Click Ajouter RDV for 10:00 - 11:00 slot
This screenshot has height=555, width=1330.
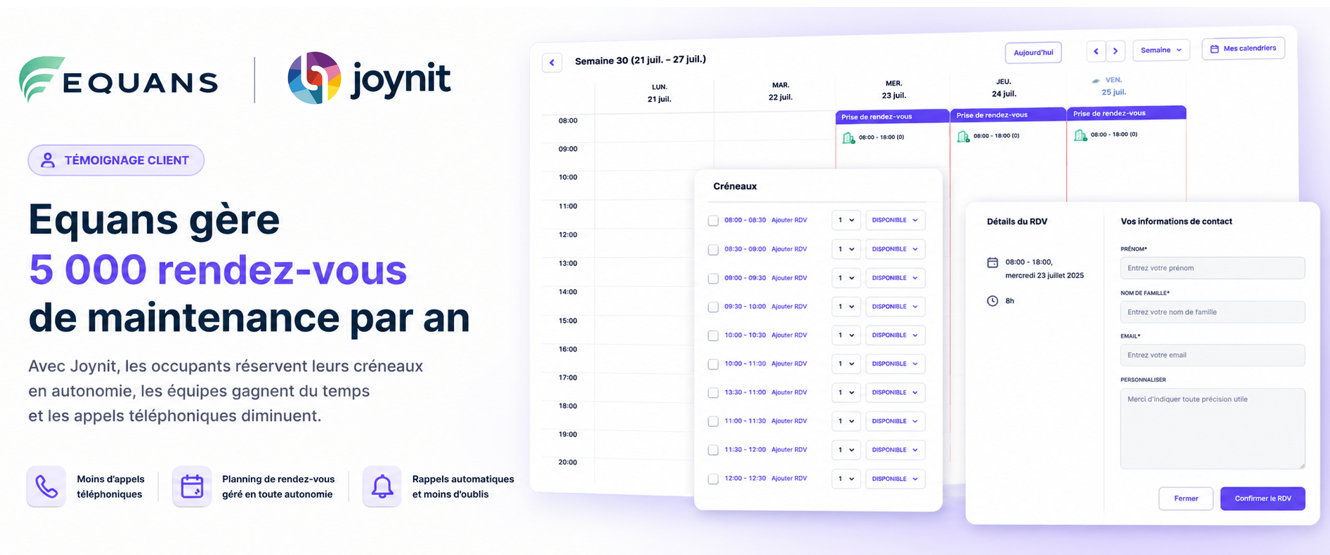pos(789,364)
